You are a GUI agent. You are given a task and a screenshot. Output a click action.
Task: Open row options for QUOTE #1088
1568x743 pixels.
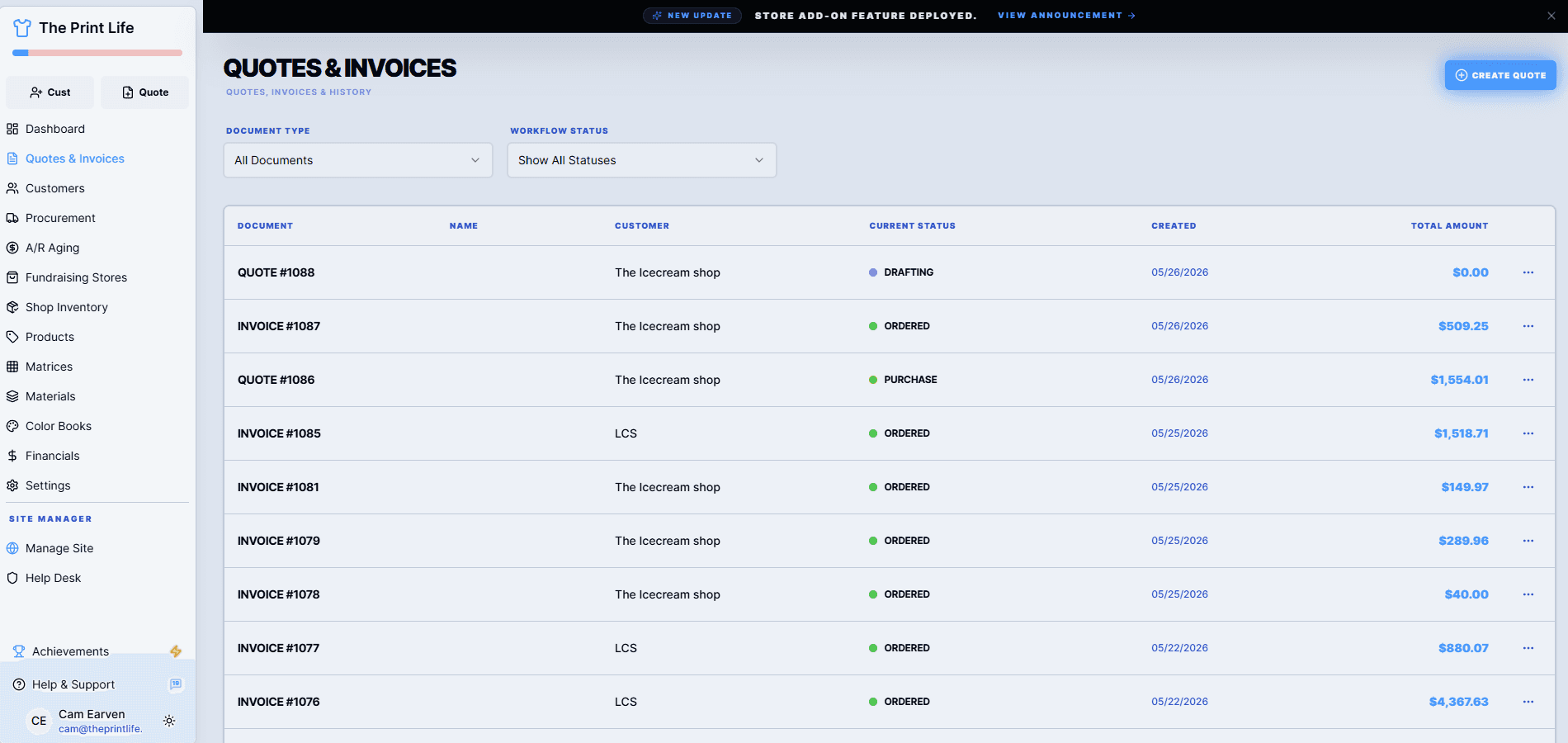pos(1528,272)
